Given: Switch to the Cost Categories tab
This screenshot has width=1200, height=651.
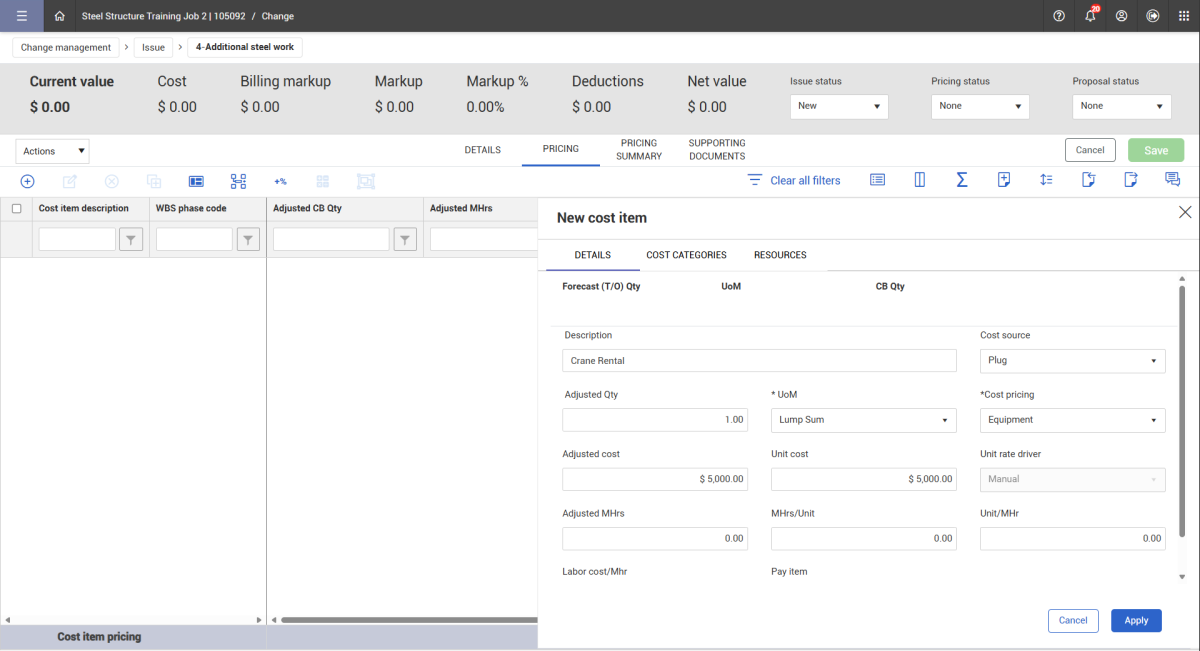Looking at the screenshot, I should pos(686,255).
